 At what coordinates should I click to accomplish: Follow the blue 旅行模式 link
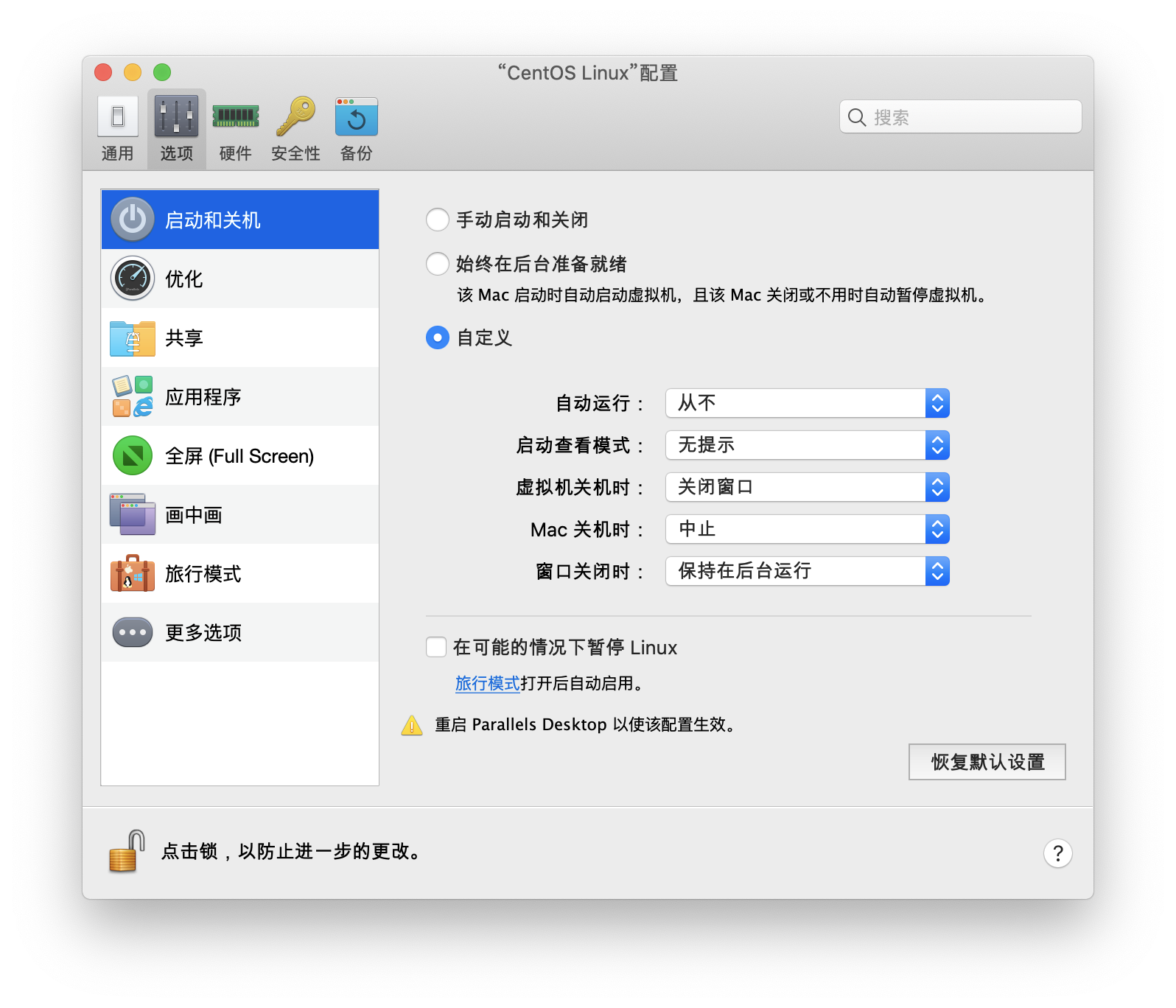tap(488, 684)
